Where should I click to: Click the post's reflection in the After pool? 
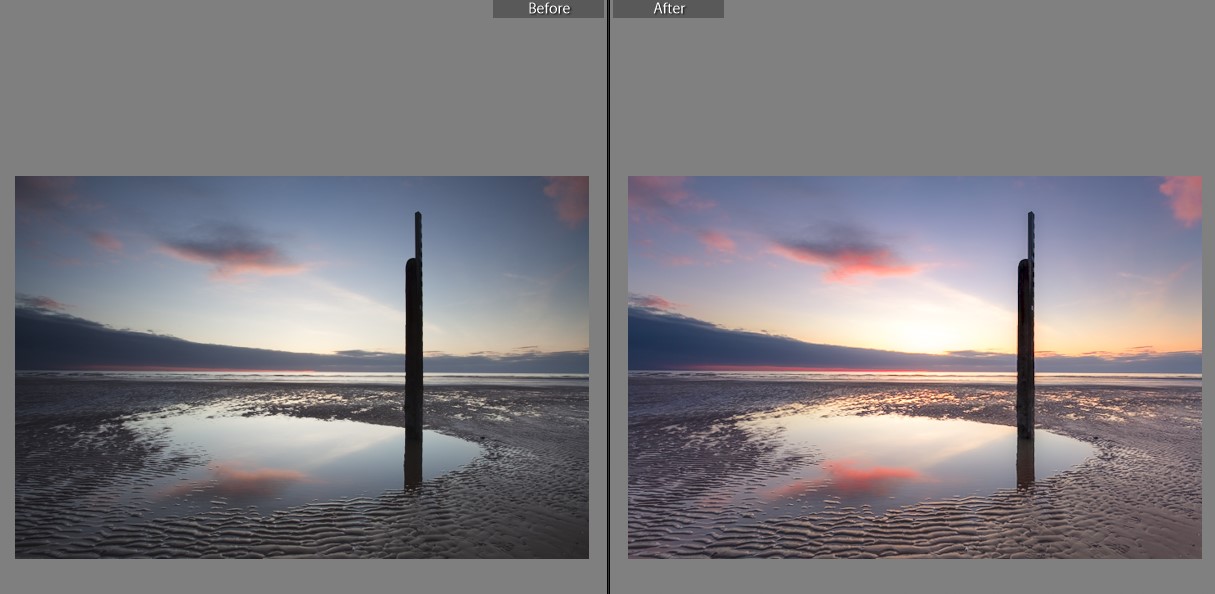coord(1025,463)
